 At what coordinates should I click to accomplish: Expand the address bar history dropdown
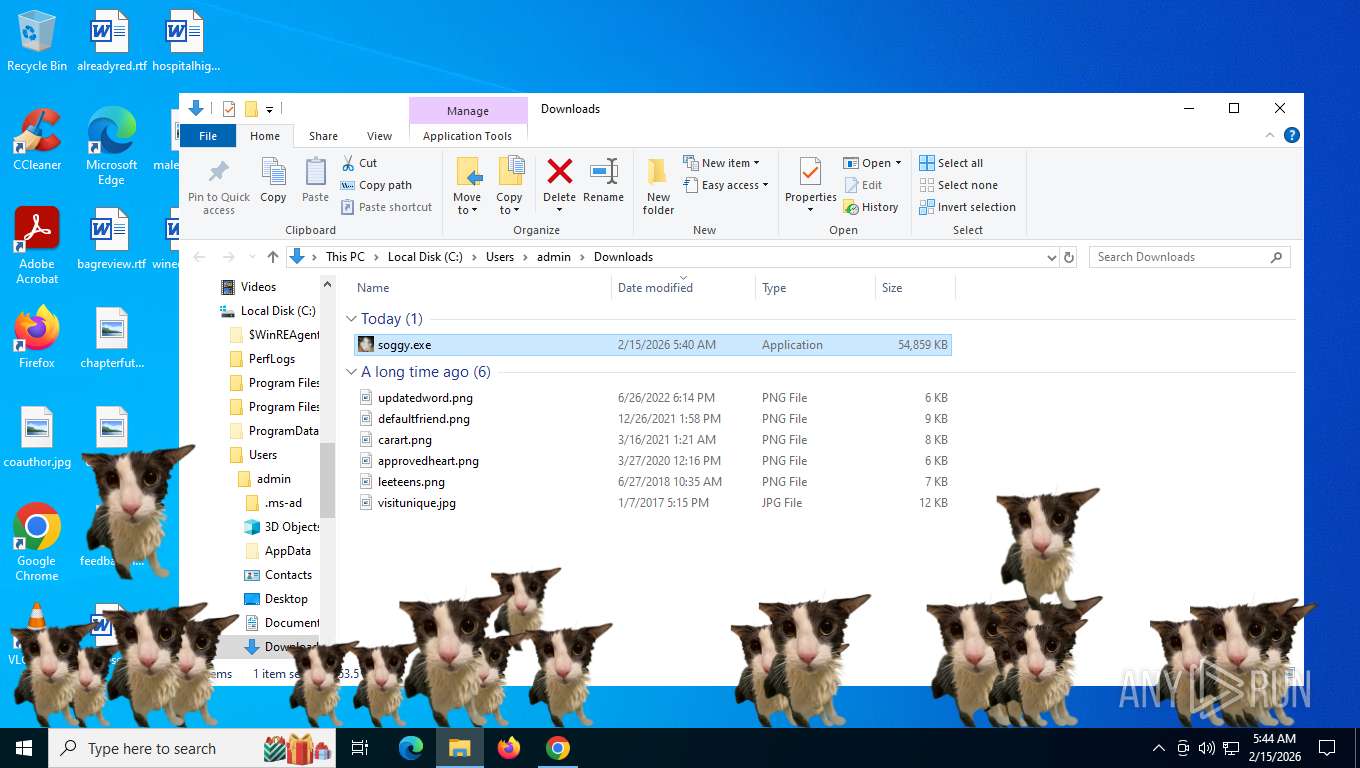1051,257
